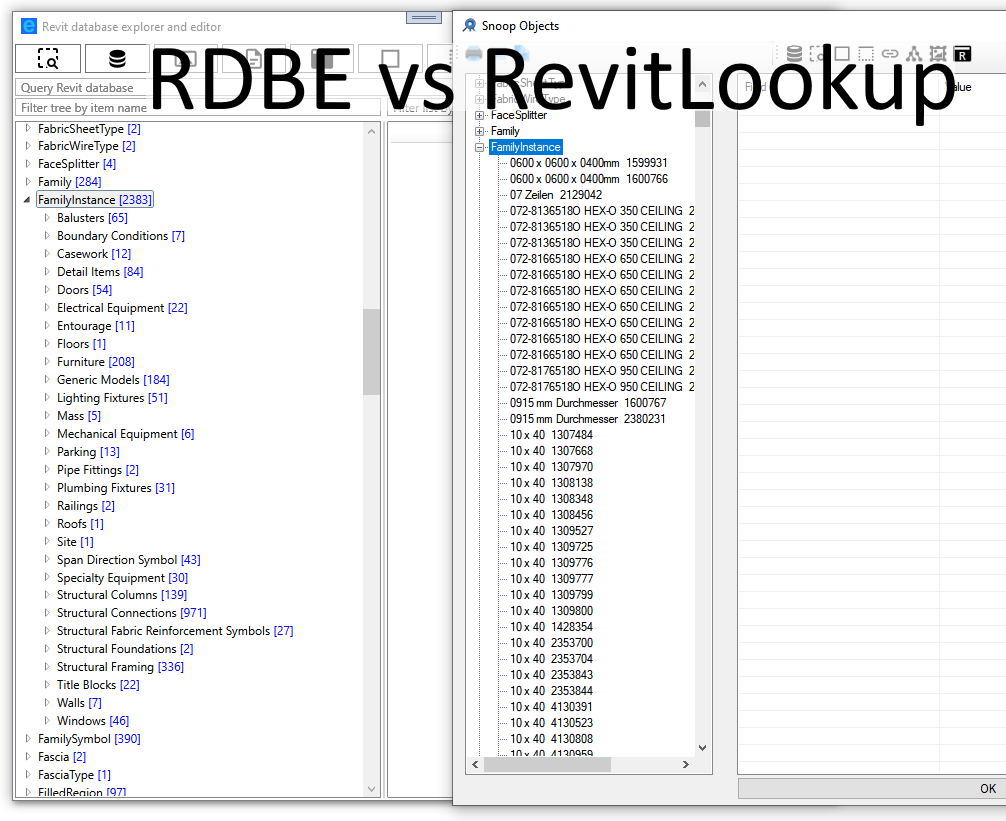Screen dimensions: 1006x821
Task: Select row '10 x 40 4130808'
Action: coord(552,739)
